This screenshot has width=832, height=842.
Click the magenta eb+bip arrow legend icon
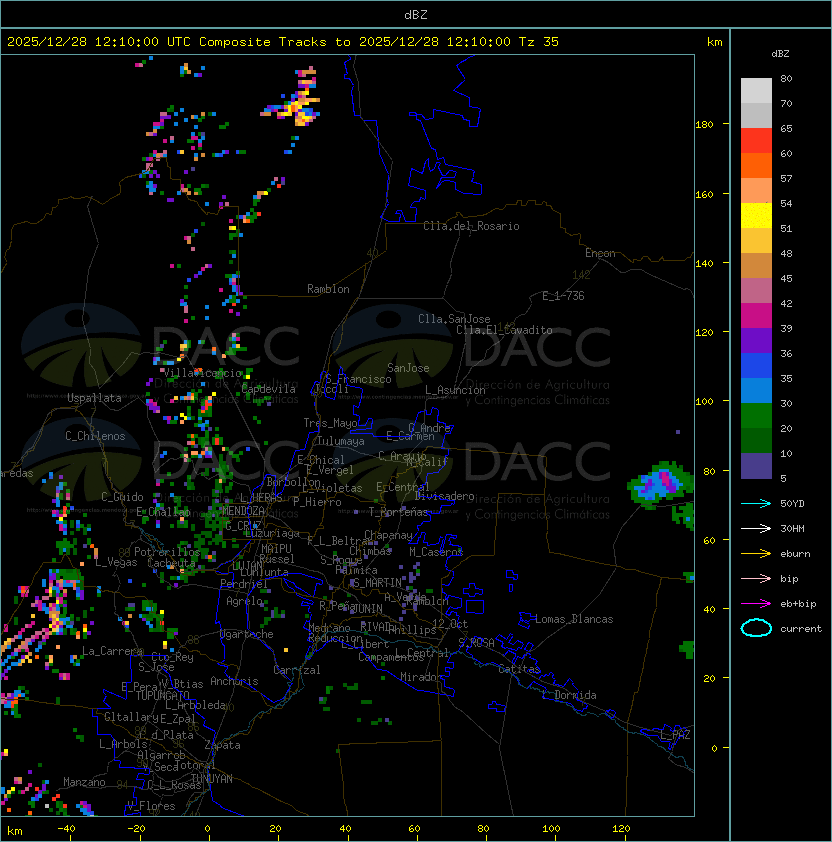(756, 604)
